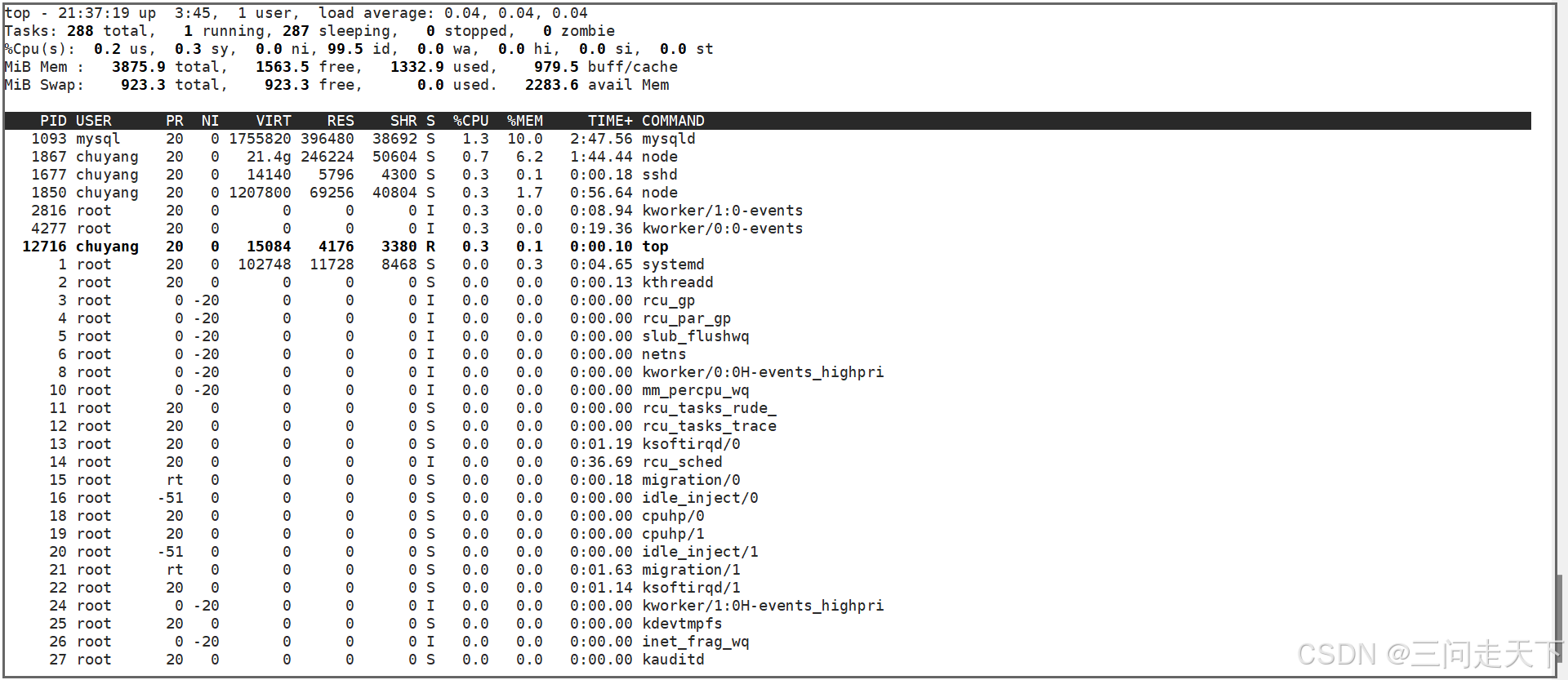Click the 21:37:19 clock in header
Viewport: 1568px width, 680px height.
pyautogui.click(x=94, y=13)
